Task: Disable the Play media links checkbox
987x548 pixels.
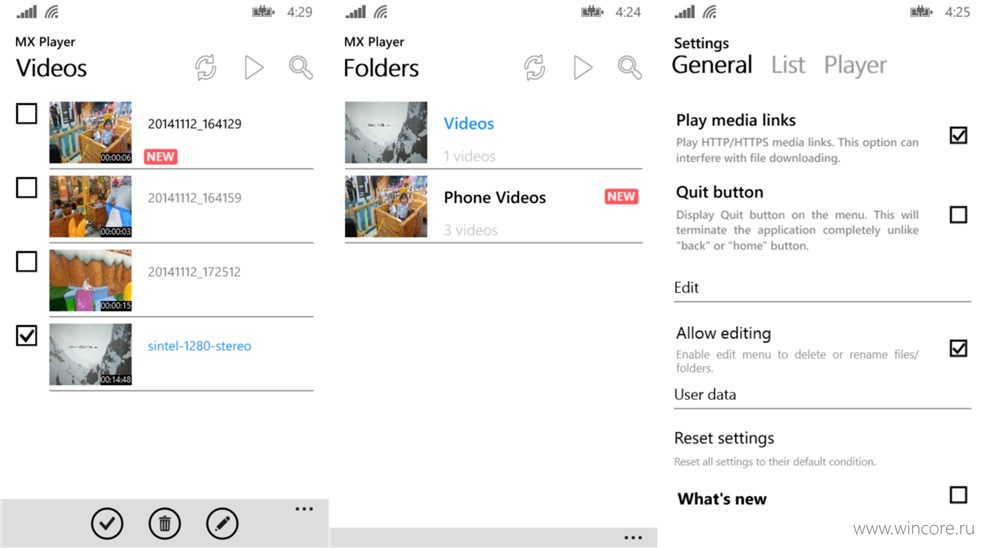Action: coord(958,135)
